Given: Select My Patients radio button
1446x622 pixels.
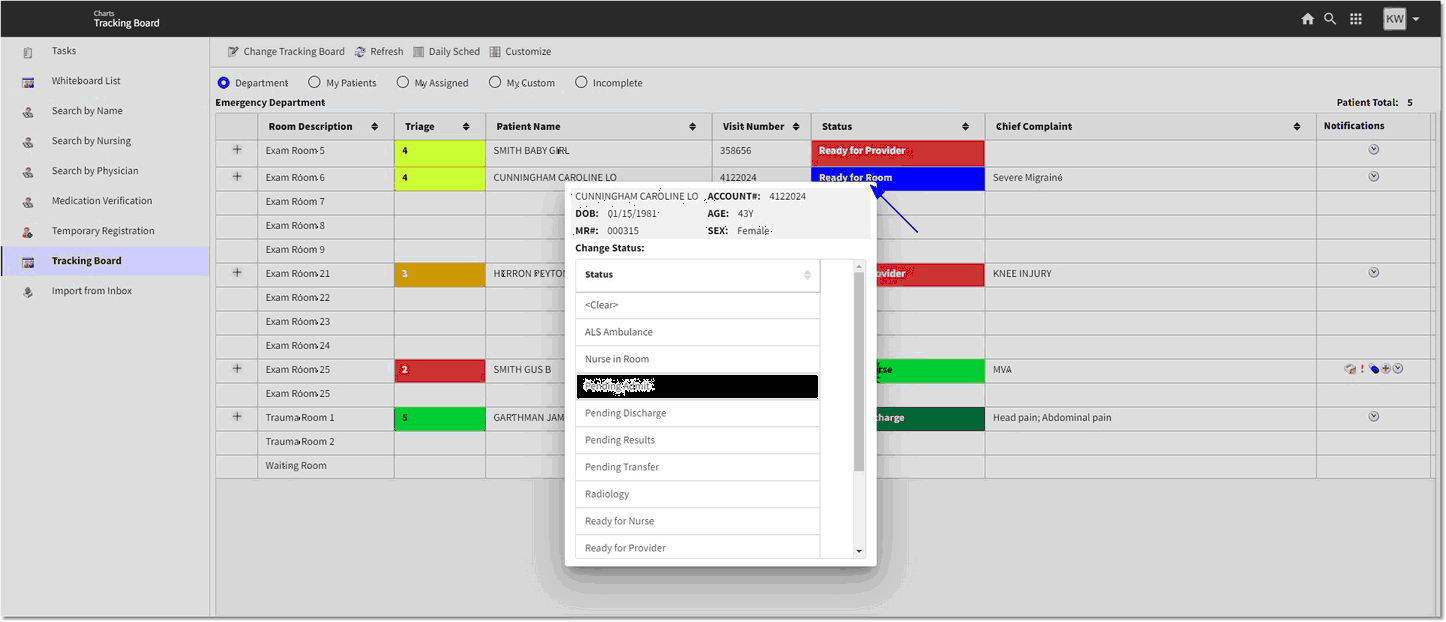Looking at the screenshot, I should click(314, 83).
